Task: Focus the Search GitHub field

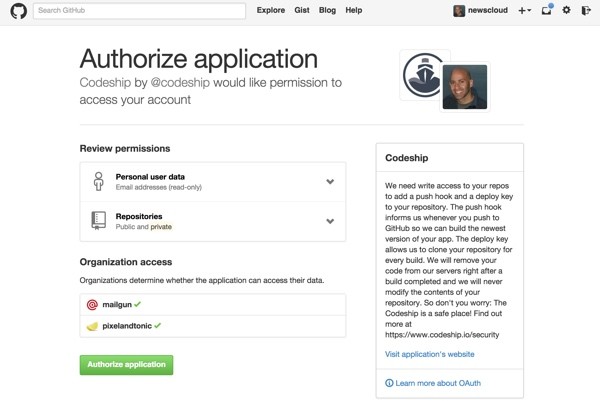Action: [x=139, y=11]
